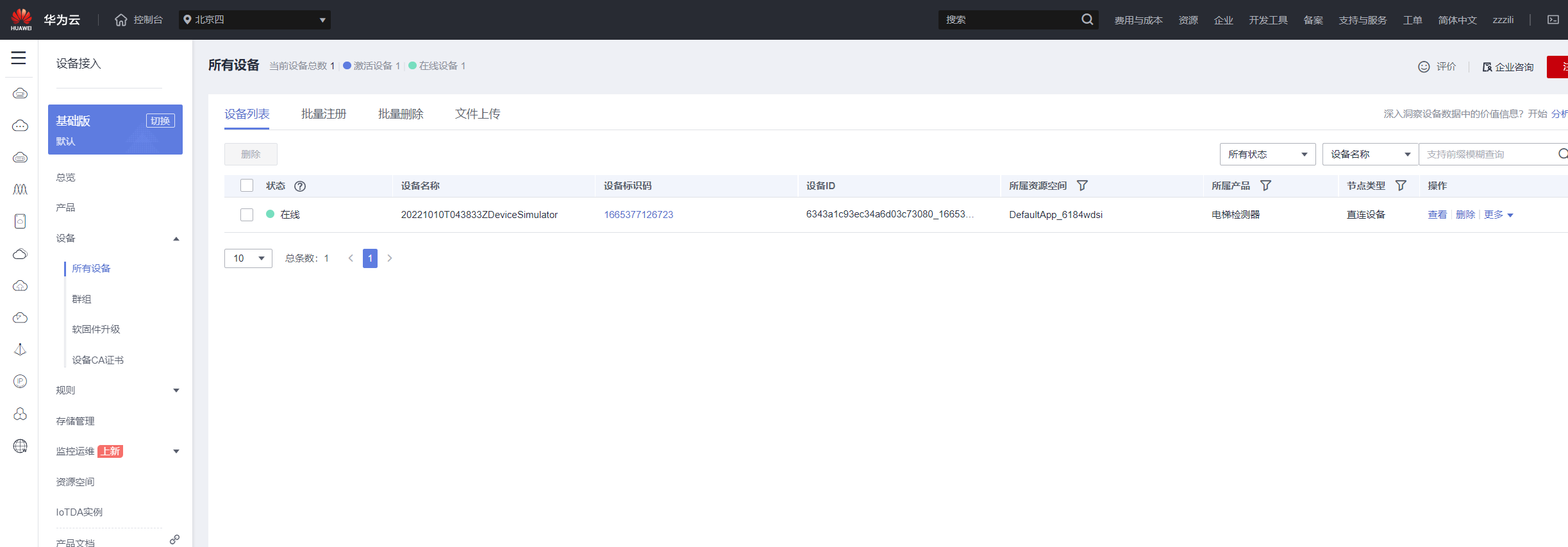Tick the checkbox for the 在线 device row

[247, 215]
